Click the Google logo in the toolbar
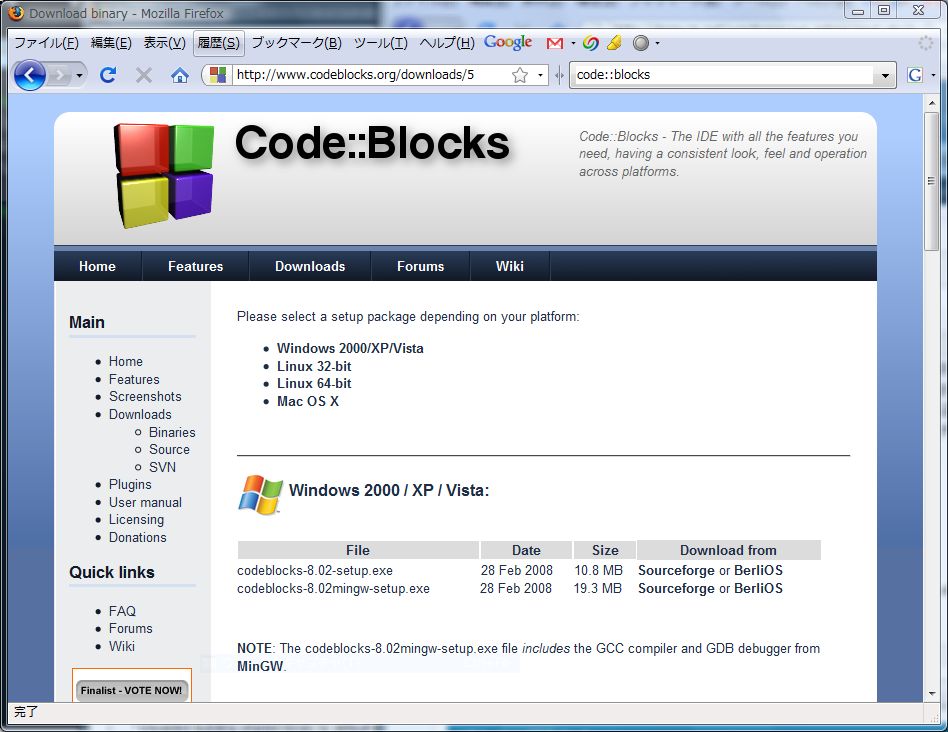Viewport: 948px width, 732px height. click(508, 42)
